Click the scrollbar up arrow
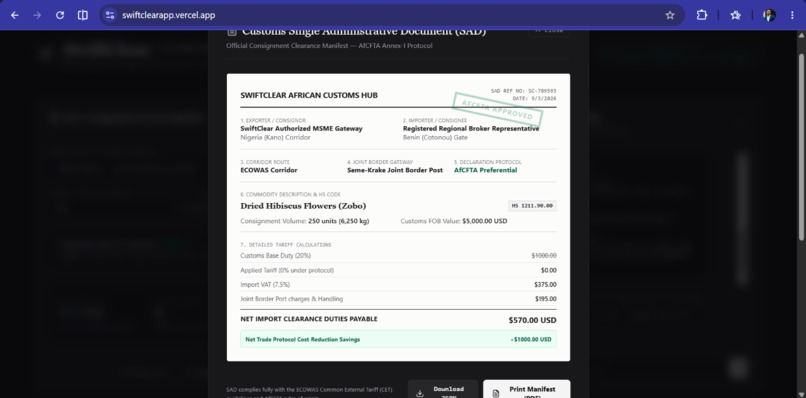The height and width of the screenshot is (398, 806). click(x=801, y=35)
